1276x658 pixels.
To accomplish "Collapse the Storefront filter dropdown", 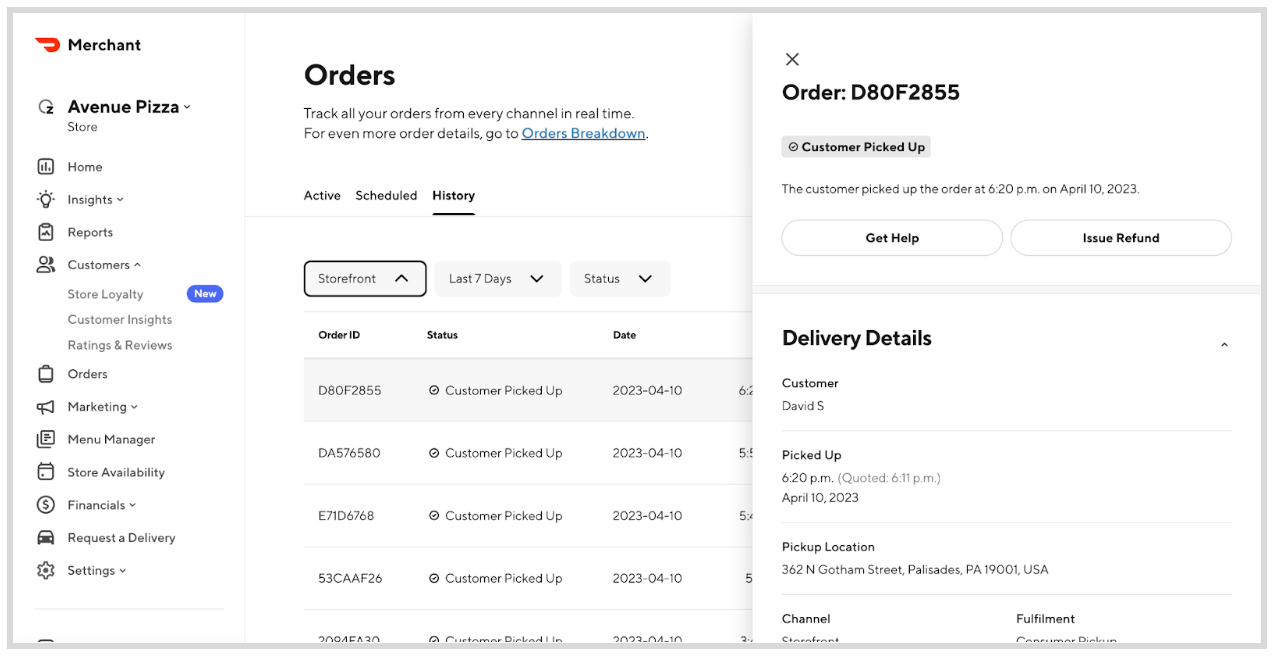I will pyautogui.click(x=365, y=278).
